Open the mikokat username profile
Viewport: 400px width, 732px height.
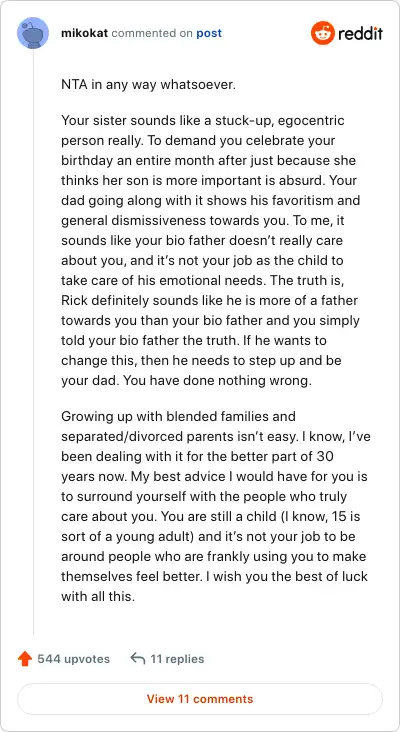pyautogui.click(x=84, y=34)
